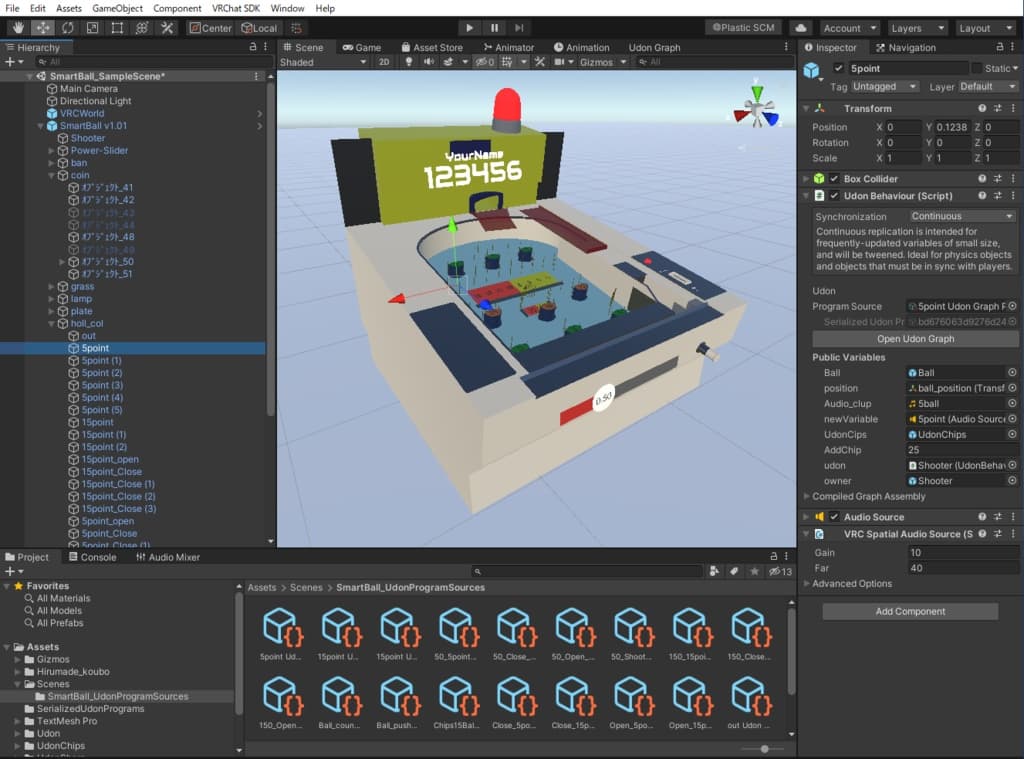Image resolution: width=1024 pixels, height=759 pixels.
Task: Click the Pause button
Action: point(494,28)
